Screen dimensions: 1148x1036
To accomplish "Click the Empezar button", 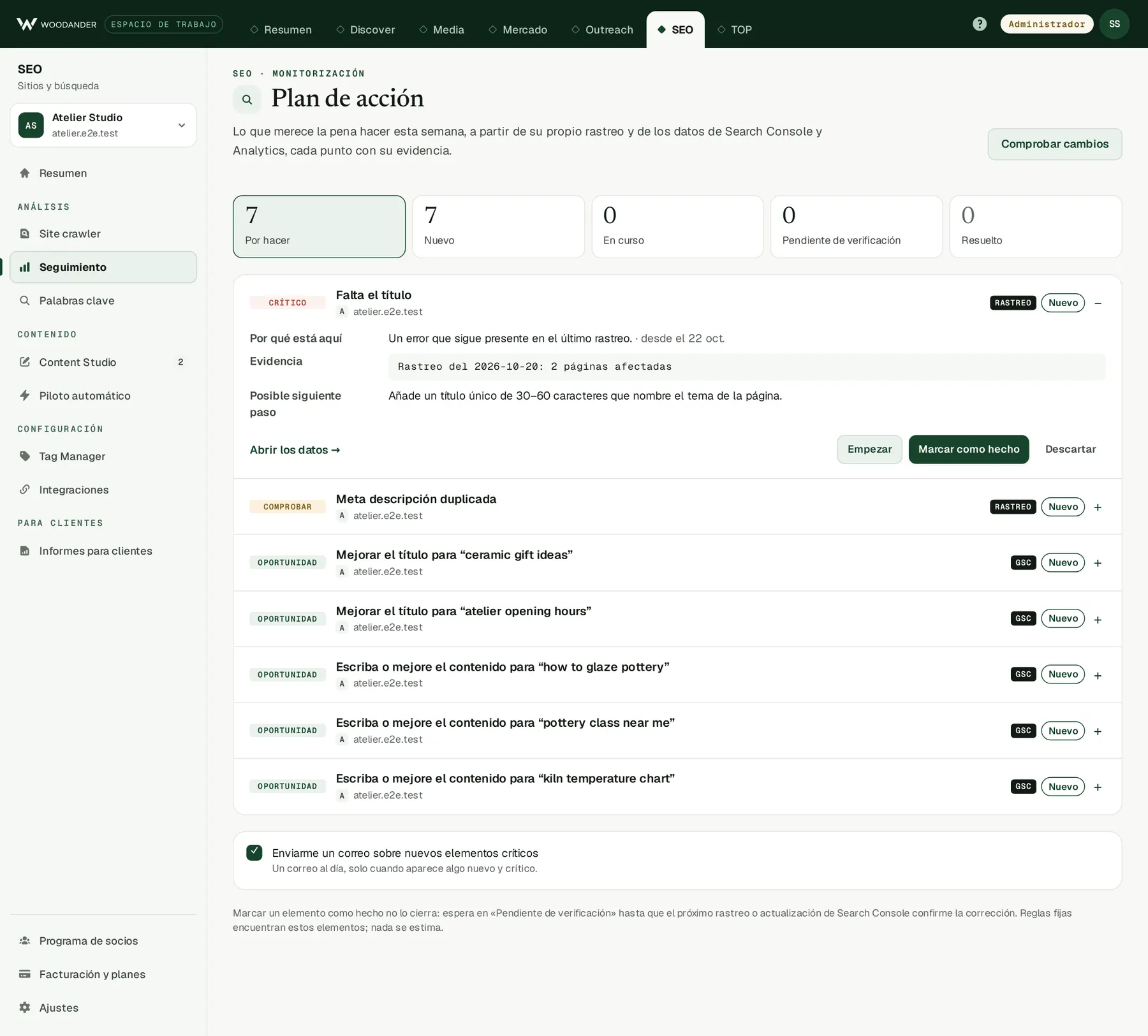I will [x=869, y=449].
